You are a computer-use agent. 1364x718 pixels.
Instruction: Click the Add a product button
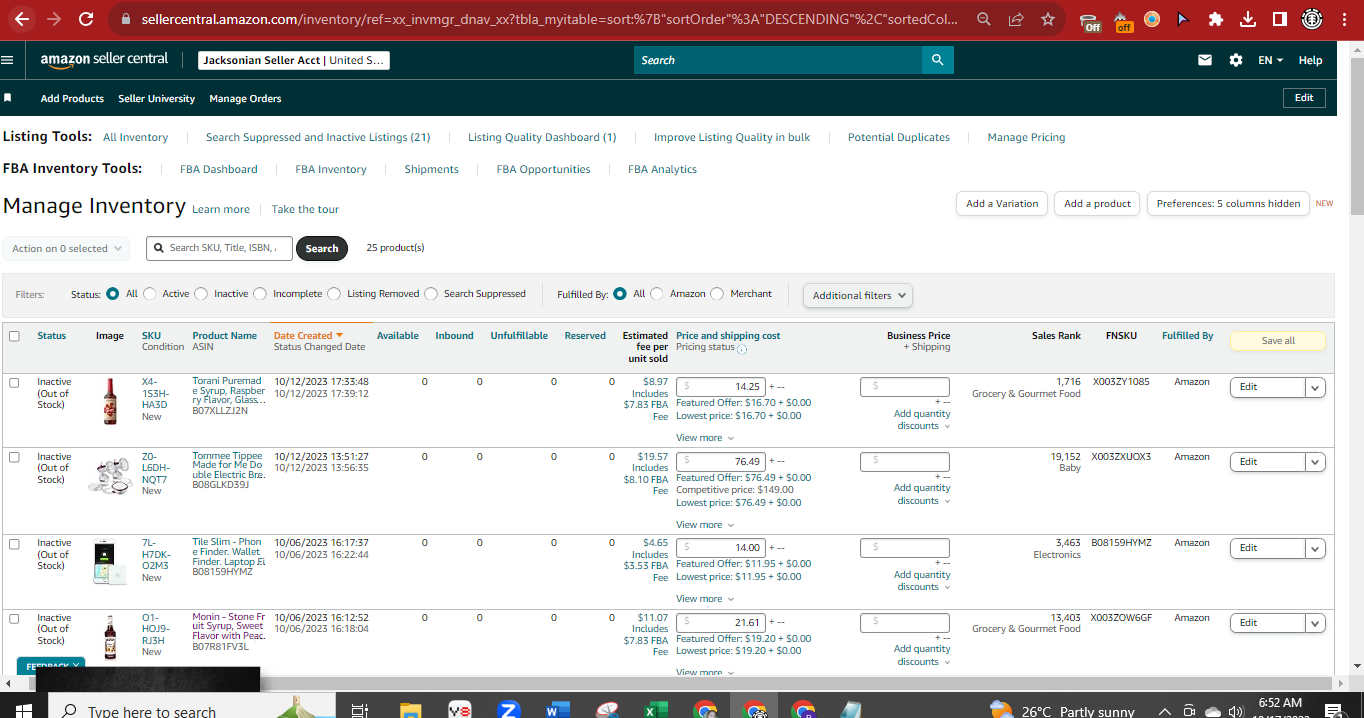coord(1097,203)
